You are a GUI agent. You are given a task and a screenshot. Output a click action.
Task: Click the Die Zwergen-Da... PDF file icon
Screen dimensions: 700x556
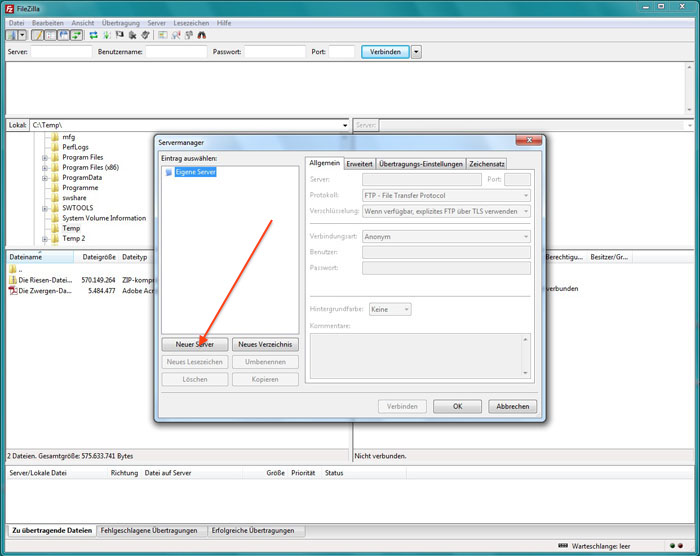tap(12, 291)
